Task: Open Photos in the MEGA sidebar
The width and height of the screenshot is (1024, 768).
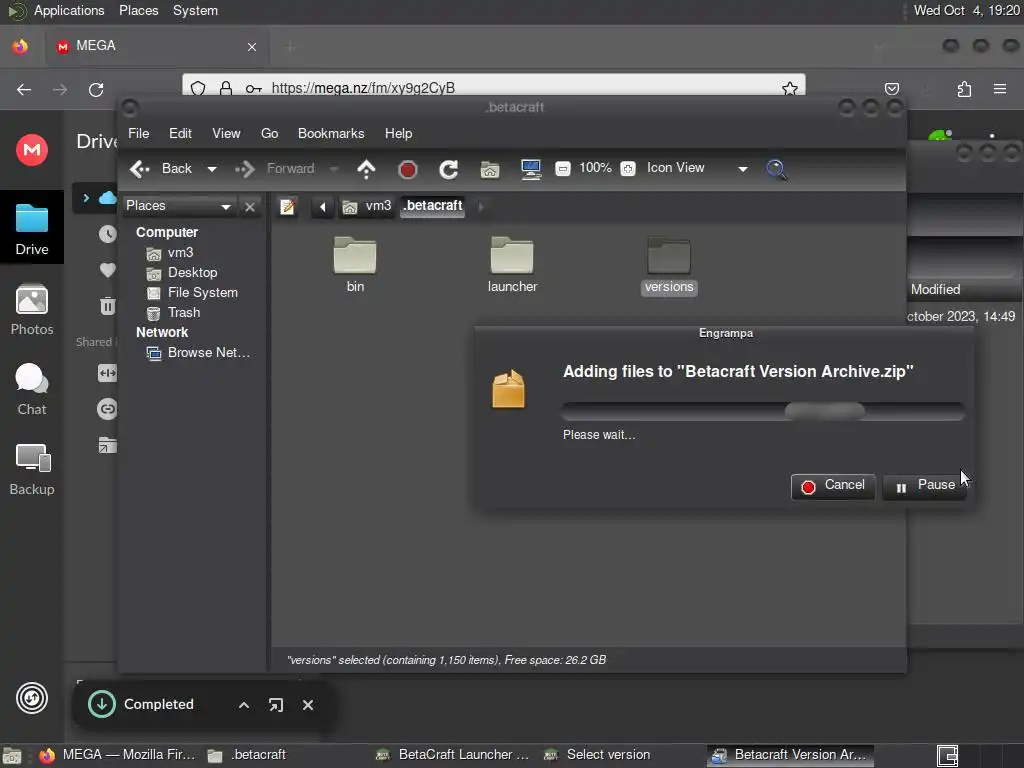Action: tap(31, 310)
